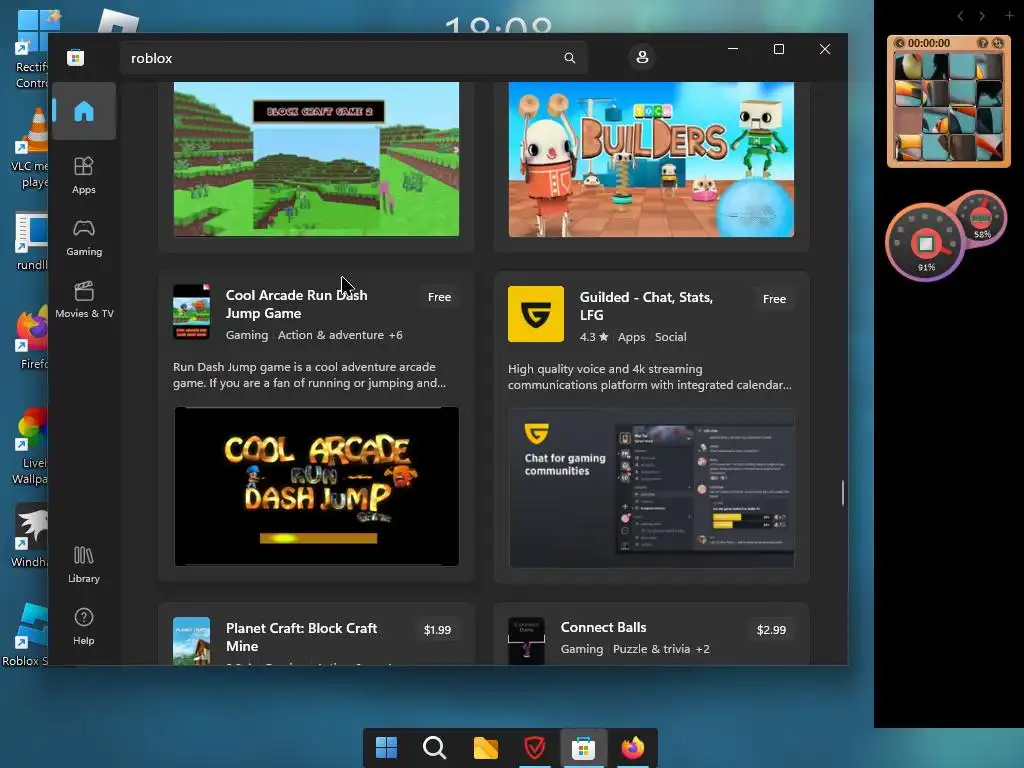Open the Cool Arcade Run Dash Jump app icon
Screen dimensions: 1024x768
(191, 312)
